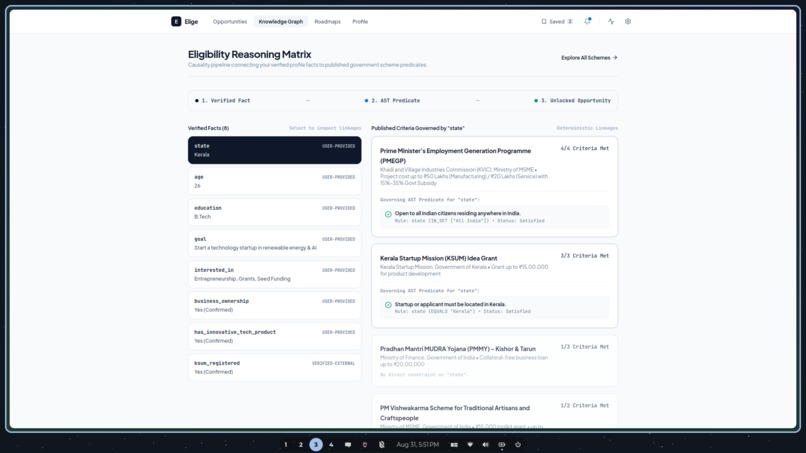Click the layout tray icon
Screen dimensions: 806x453
454,445
